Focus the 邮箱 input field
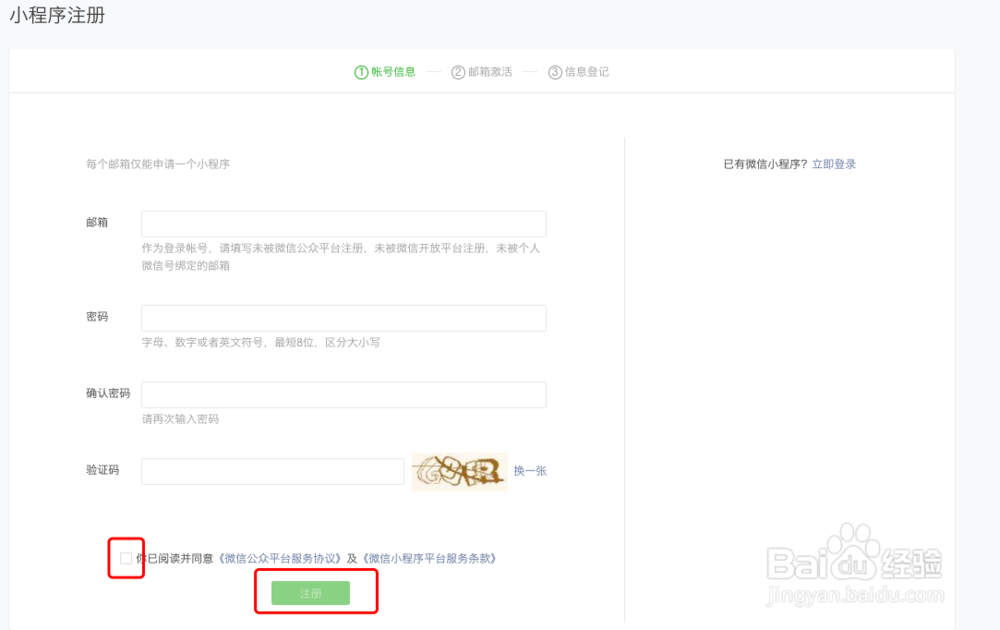Image resolution: width=1000 pixels, height=630 pixels. [344, 224]
